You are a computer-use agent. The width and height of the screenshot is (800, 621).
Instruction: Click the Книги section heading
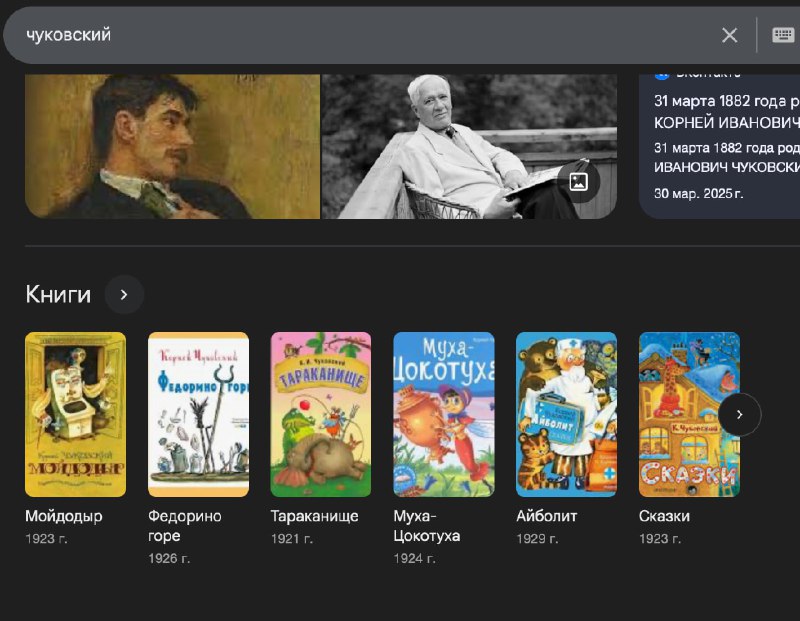(58, 295)
